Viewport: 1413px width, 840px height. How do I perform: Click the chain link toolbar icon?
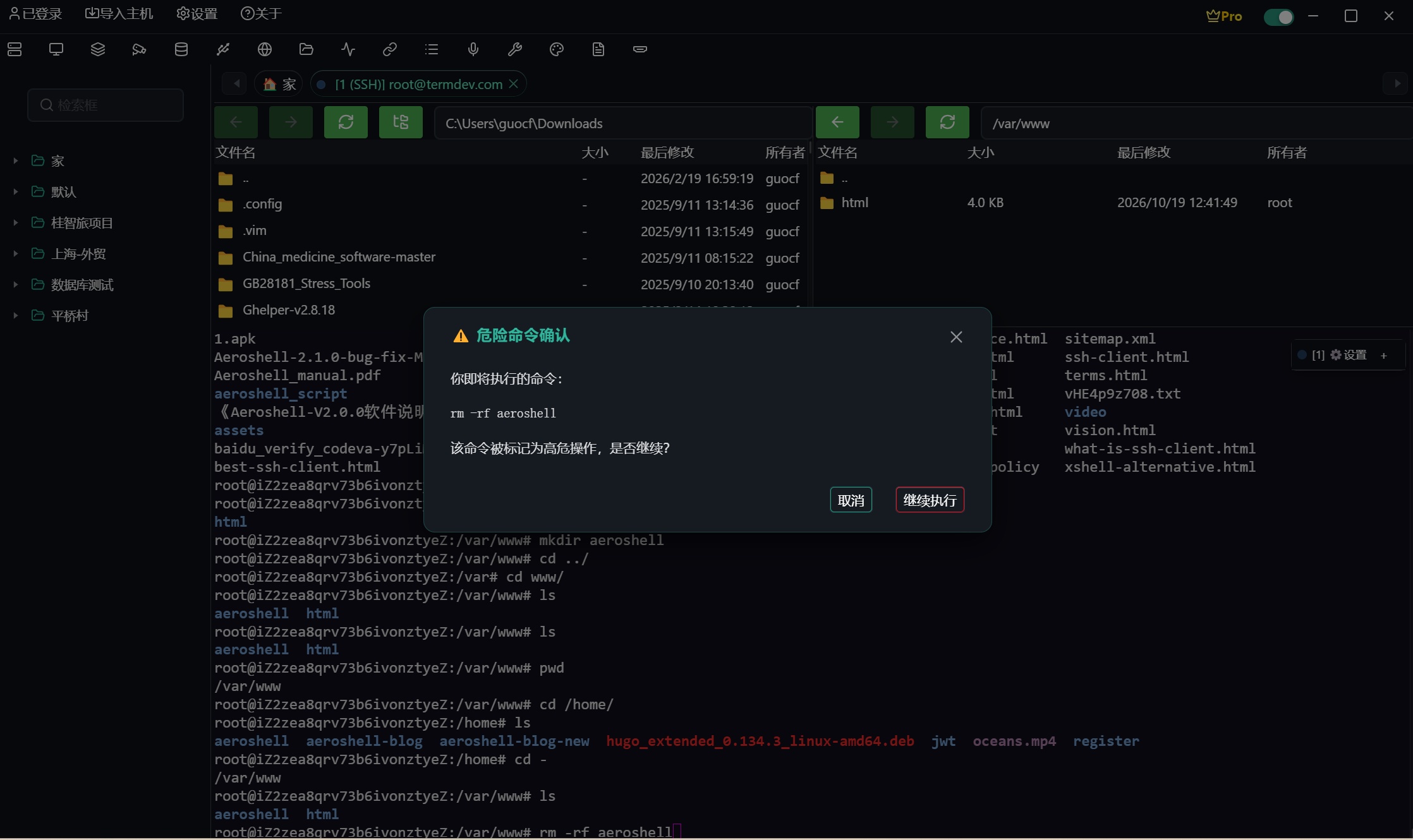coord(390,49)
